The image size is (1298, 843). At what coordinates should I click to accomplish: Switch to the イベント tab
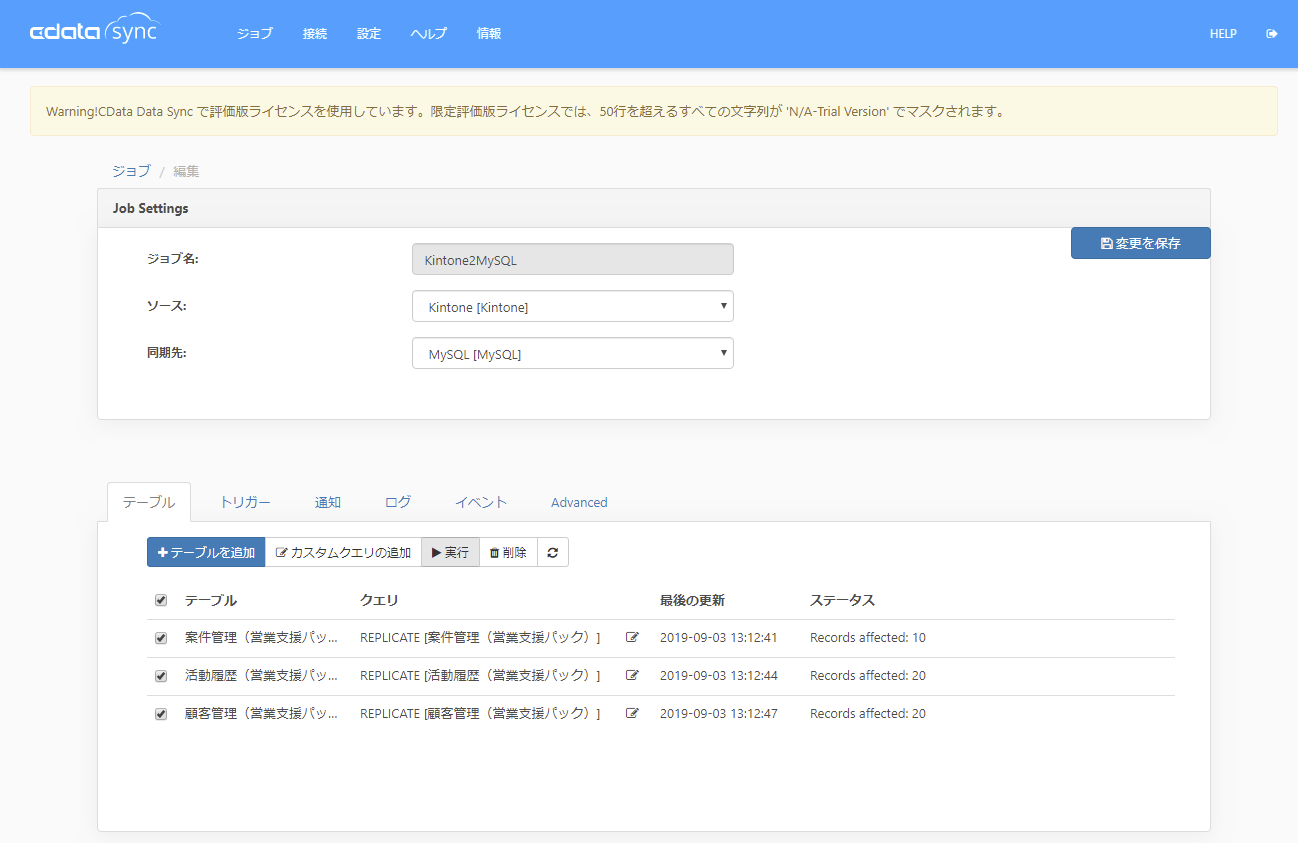tap(481, 502)
